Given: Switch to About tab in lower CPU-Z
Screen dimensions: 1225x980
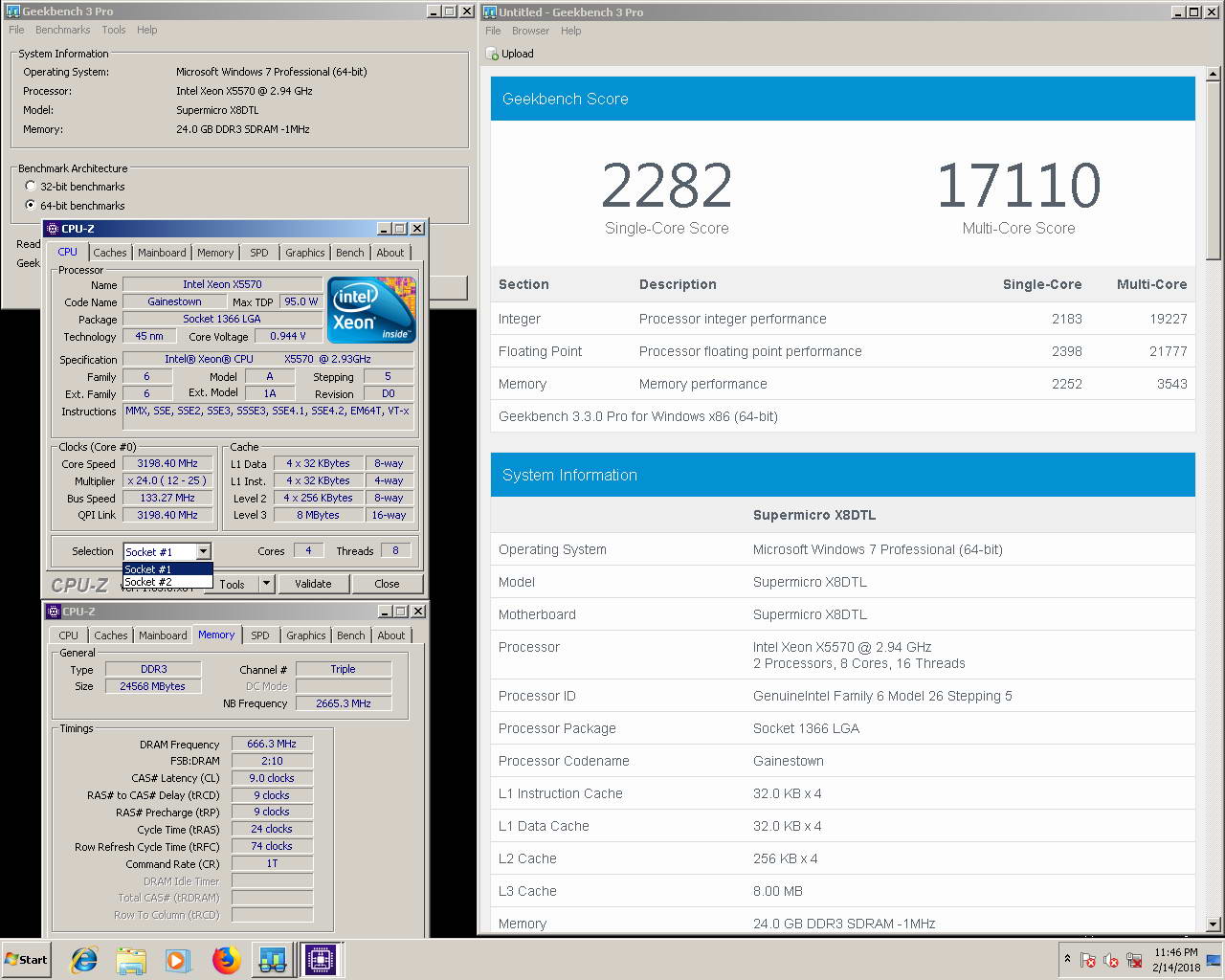Looking at the screenshot, I should tap(391, 635).
